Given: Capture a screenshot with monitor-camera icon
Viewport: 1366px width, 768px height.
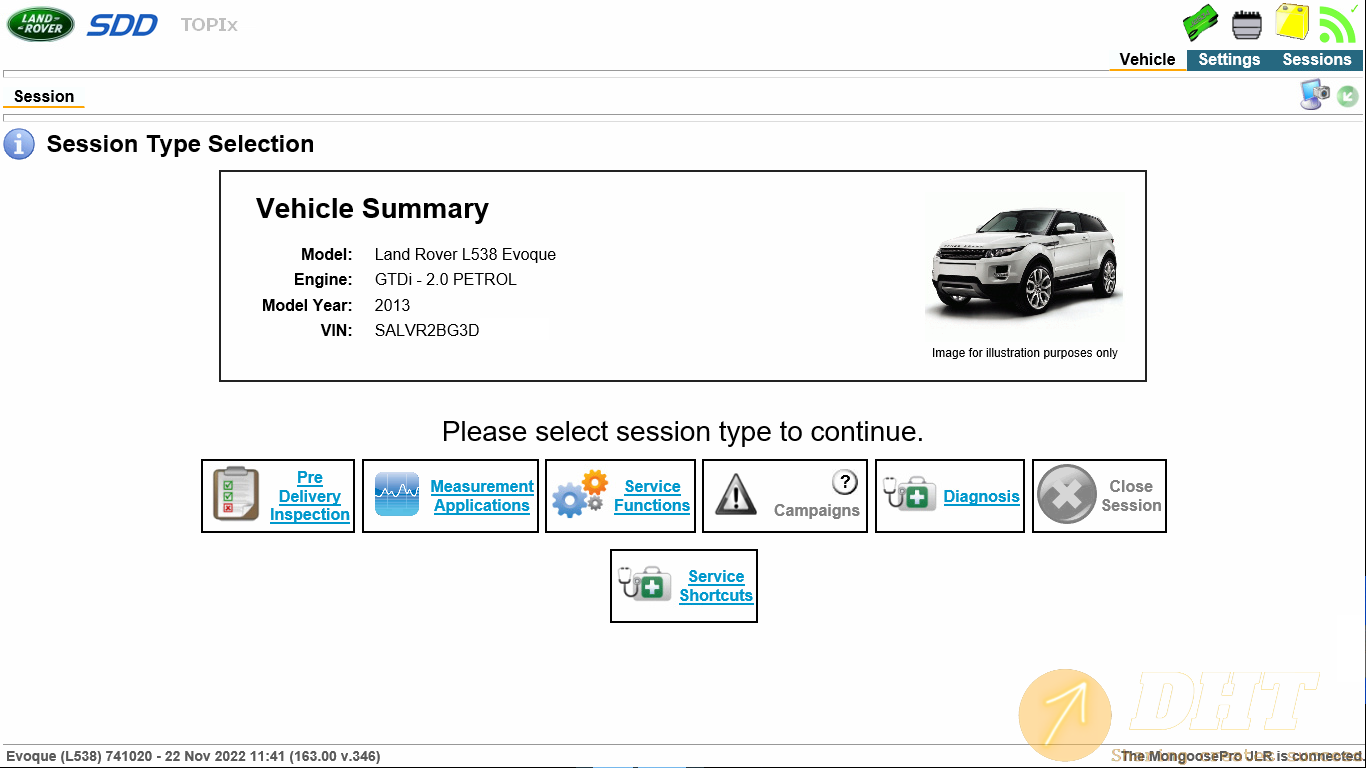Looking at the screenshot, I should coord(1315,95).
